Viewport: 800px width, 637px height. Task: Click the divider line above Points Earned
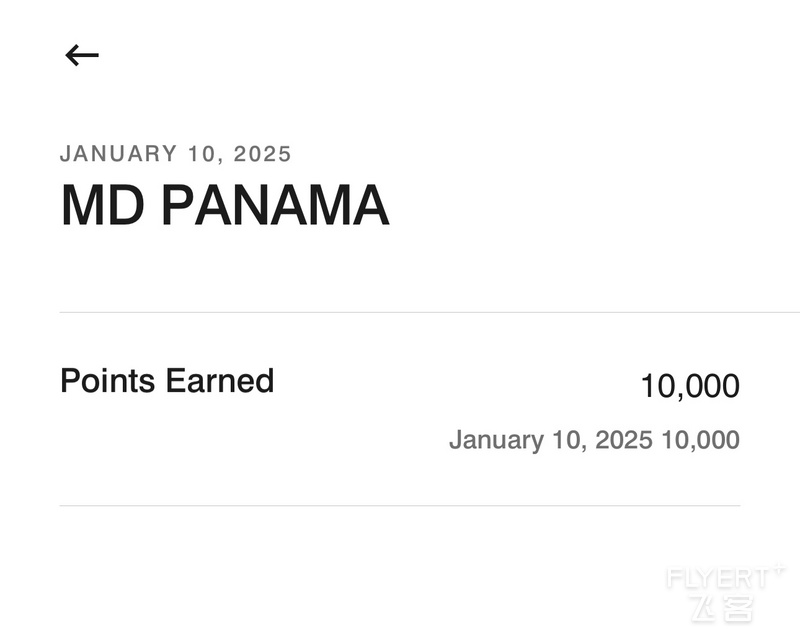(430, 312)
